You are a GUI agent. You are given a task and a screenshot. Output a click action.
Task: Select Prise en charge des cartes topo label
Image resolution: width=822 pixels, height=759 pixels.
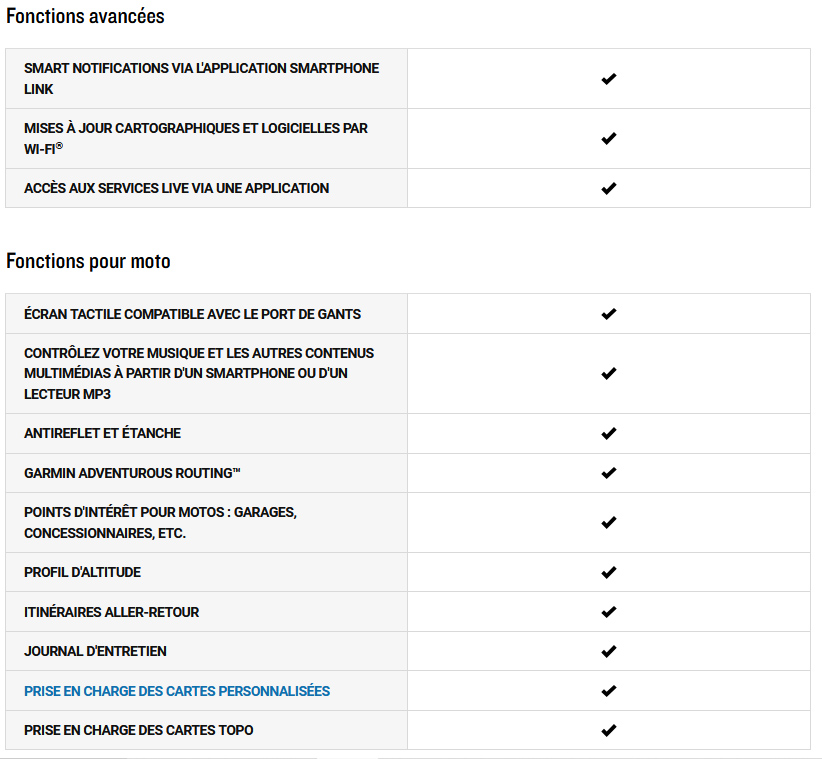pos(138,730)
